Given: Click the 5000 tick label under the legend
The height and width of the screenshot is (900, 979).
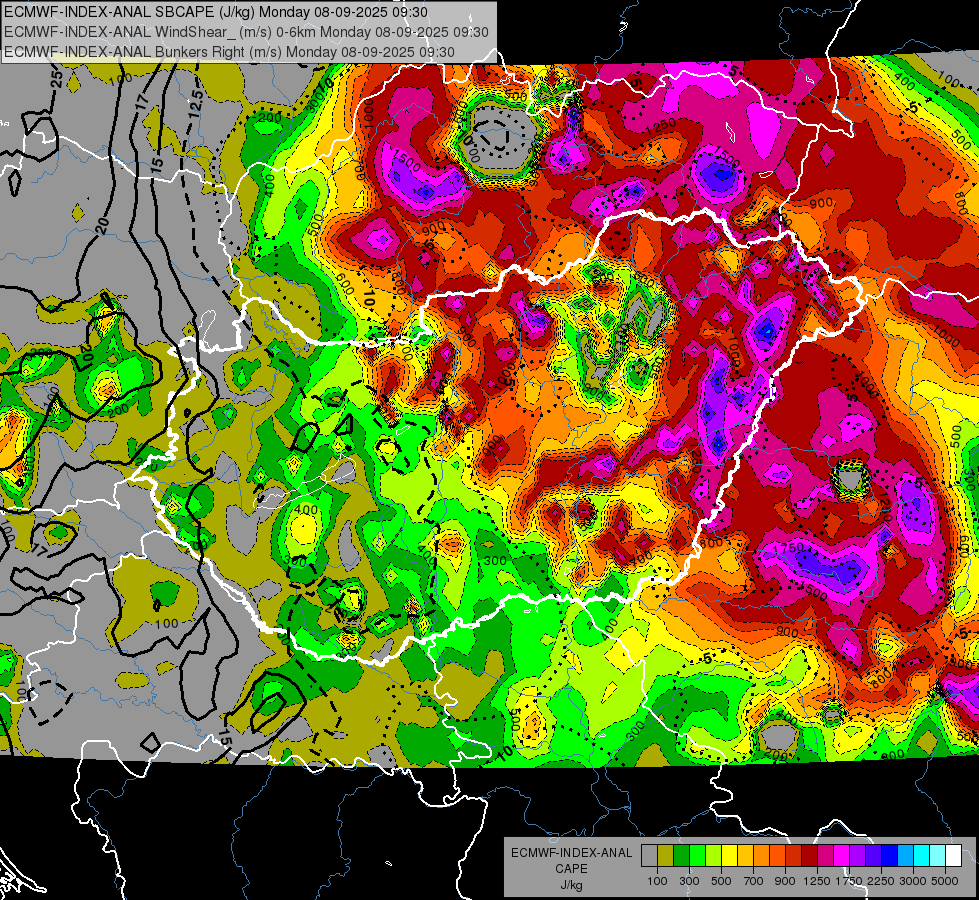Looking at the screenshot, I should click(945, 881).
